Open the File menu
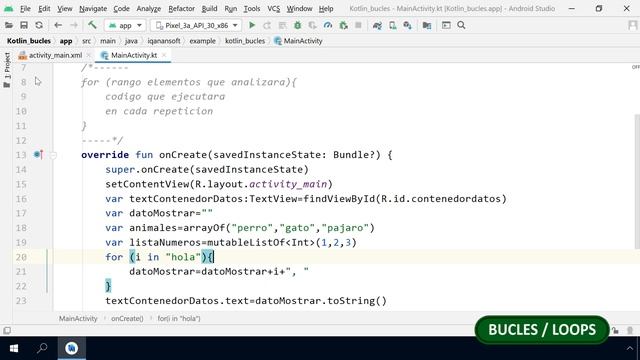The width and height of the screenshot is (640, 360). click(x=25, y=9)
